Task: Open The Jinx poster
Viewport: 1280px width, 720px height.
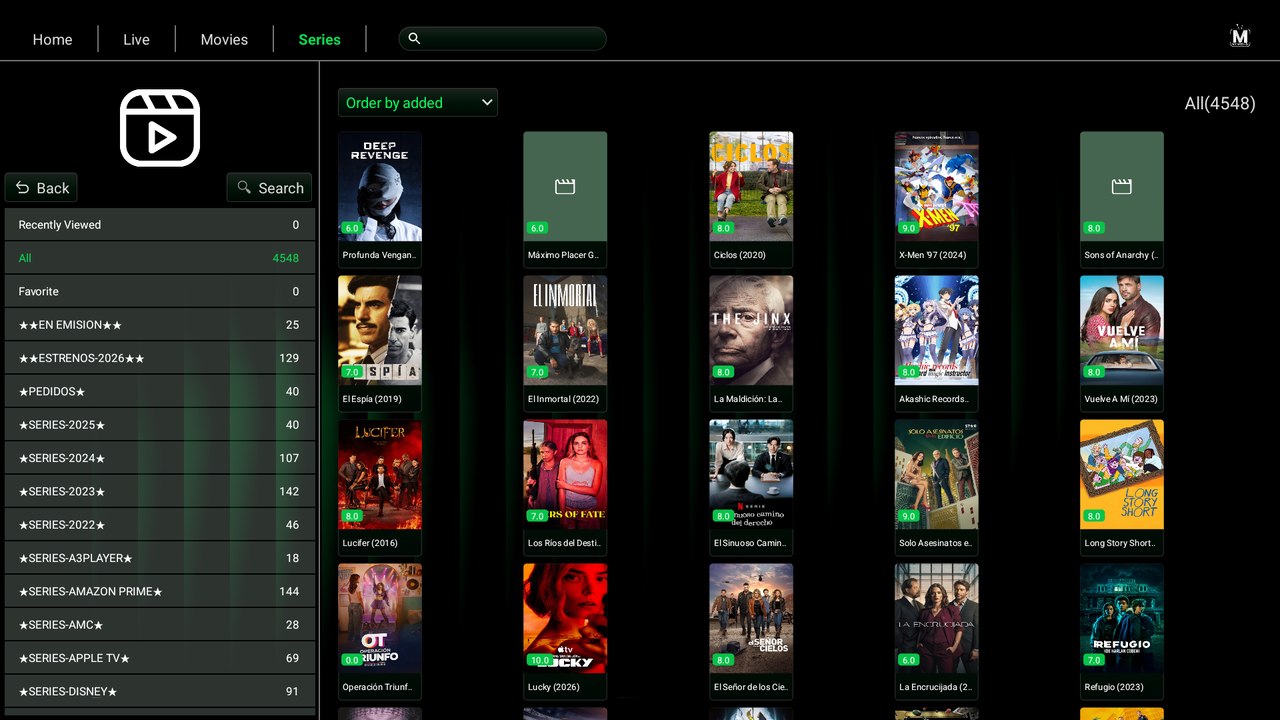Action: pos(751,330)
